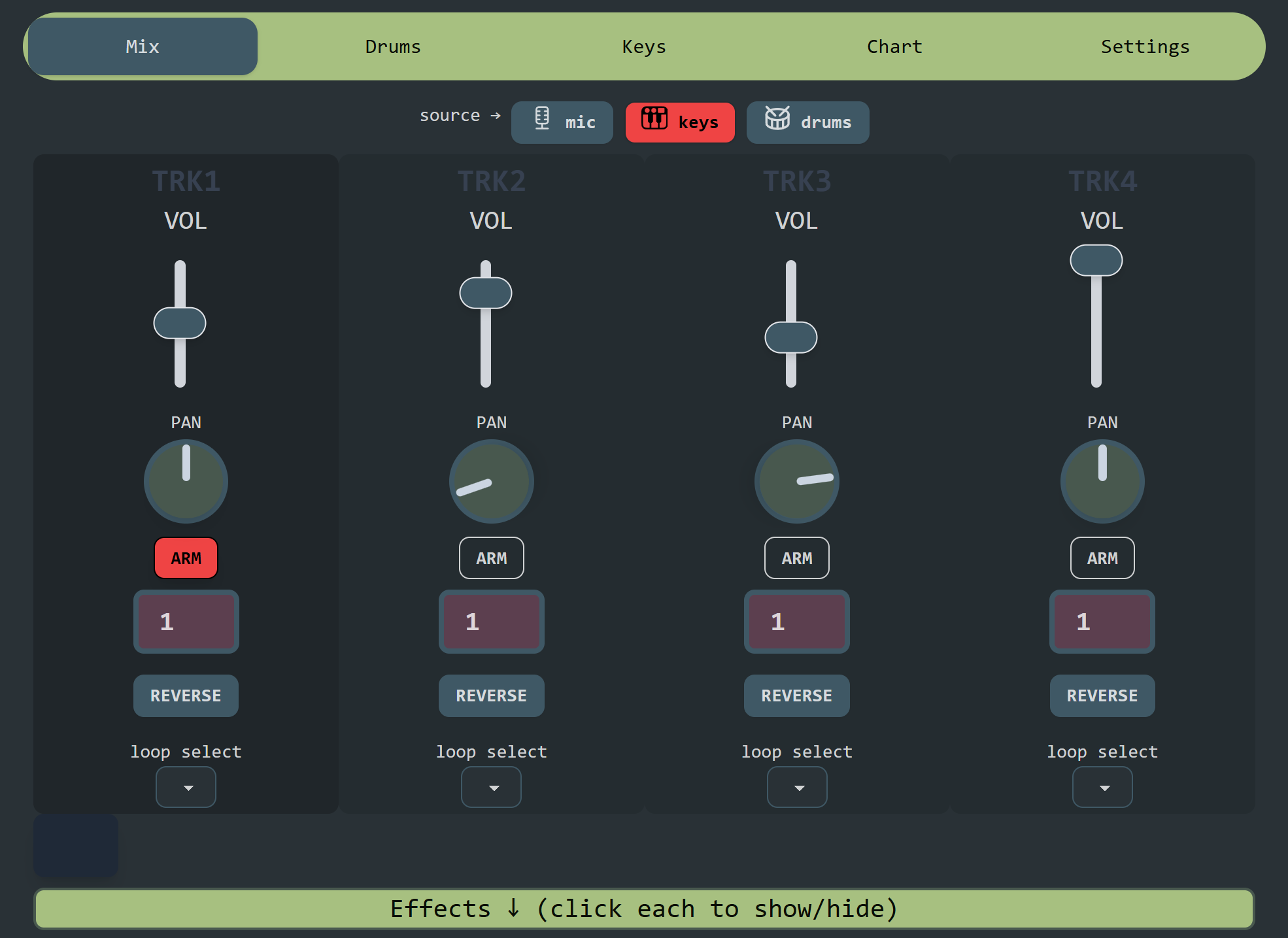Open the TRK4 loop select dropdown
1288x938 pixels.
[x=1102, y=787]
